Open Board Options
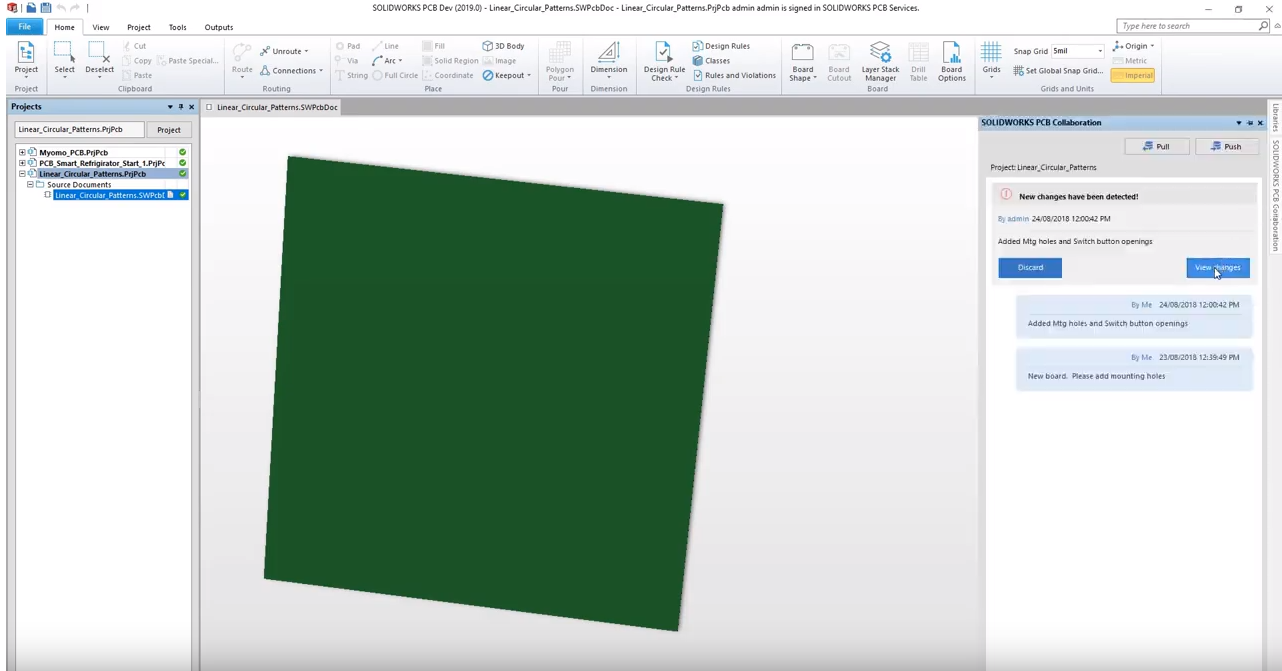The image size is (1282, 671). 951,60
